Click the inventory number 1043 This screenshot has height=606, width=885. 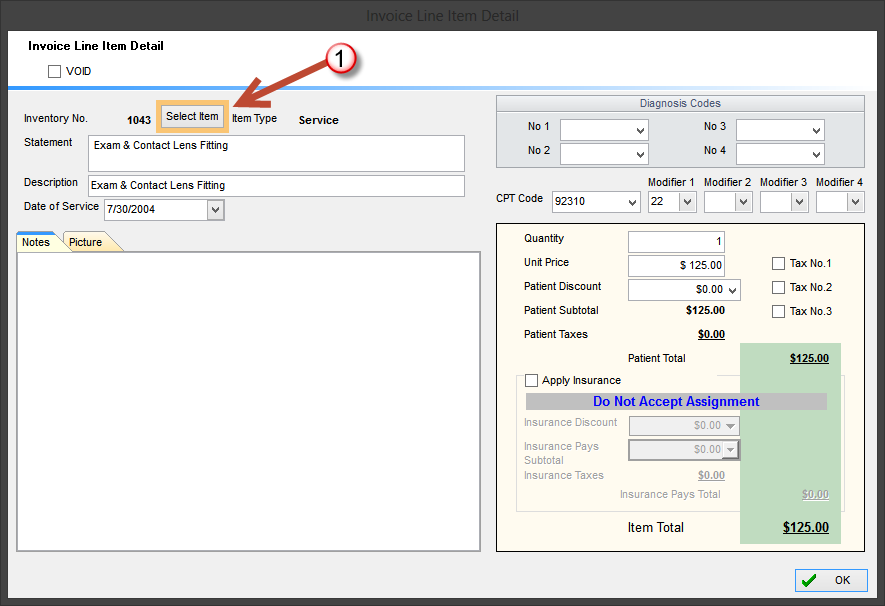pos(139,120)
